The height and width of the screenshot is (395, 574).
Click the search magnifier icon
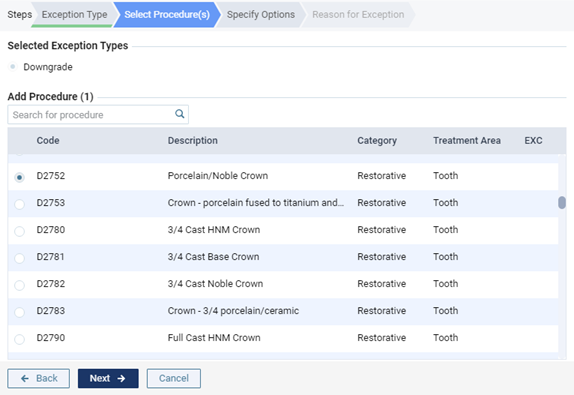[179, 114]
